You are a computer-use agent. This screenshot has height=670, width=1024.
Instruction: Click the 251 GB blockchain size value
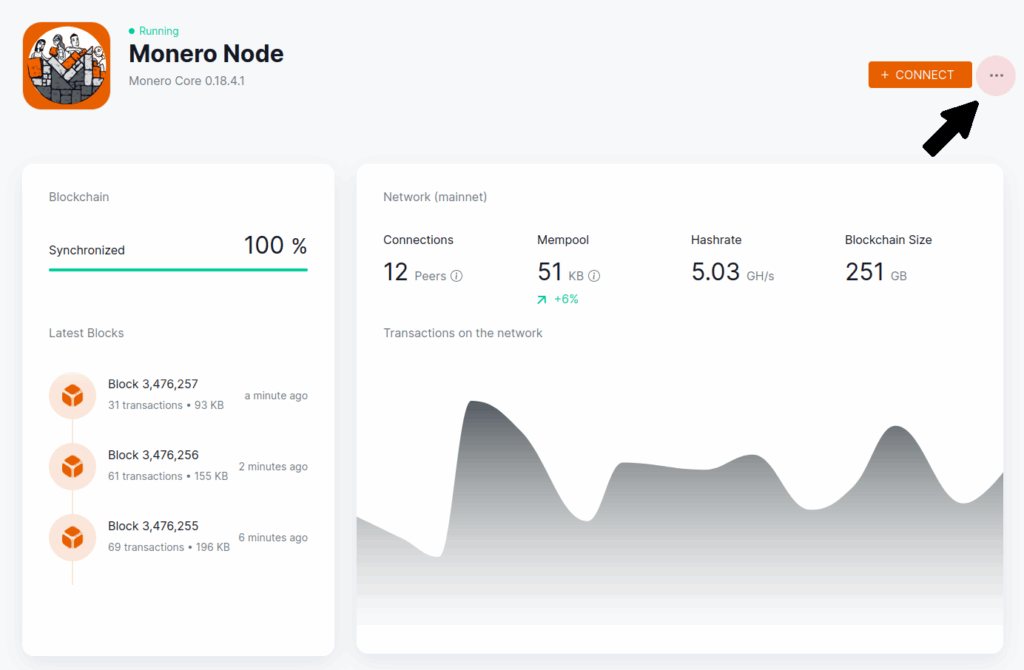876,272
